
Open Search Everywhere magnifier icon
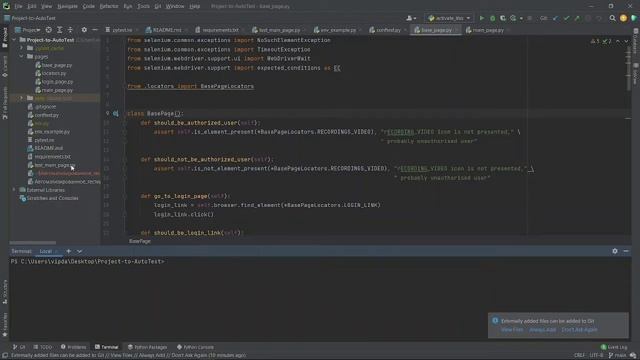tap(612, 18)
